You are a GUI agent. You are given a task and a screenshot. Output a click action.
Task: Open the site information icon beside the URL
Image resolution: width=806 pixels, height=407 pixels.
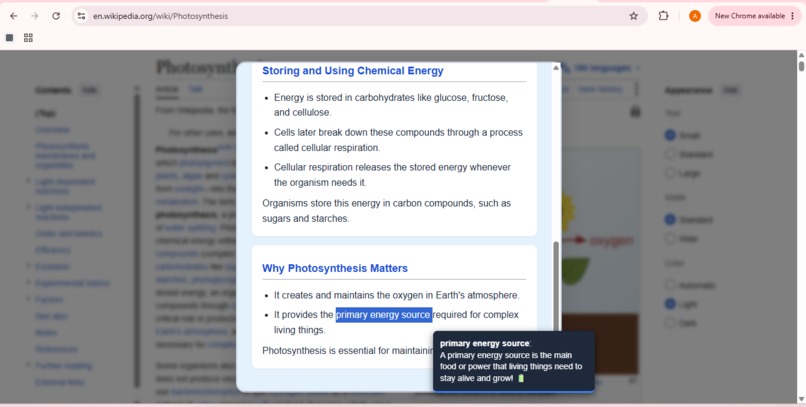[81, 16]
